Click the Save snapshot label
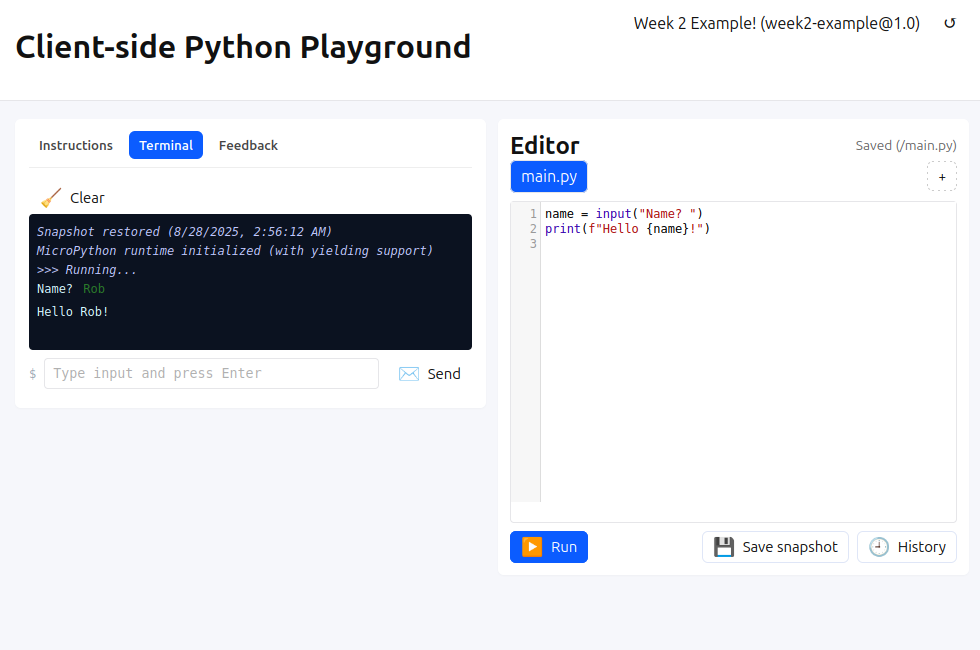The width and height of the screenshot is (980, 650). pos(790,547)
